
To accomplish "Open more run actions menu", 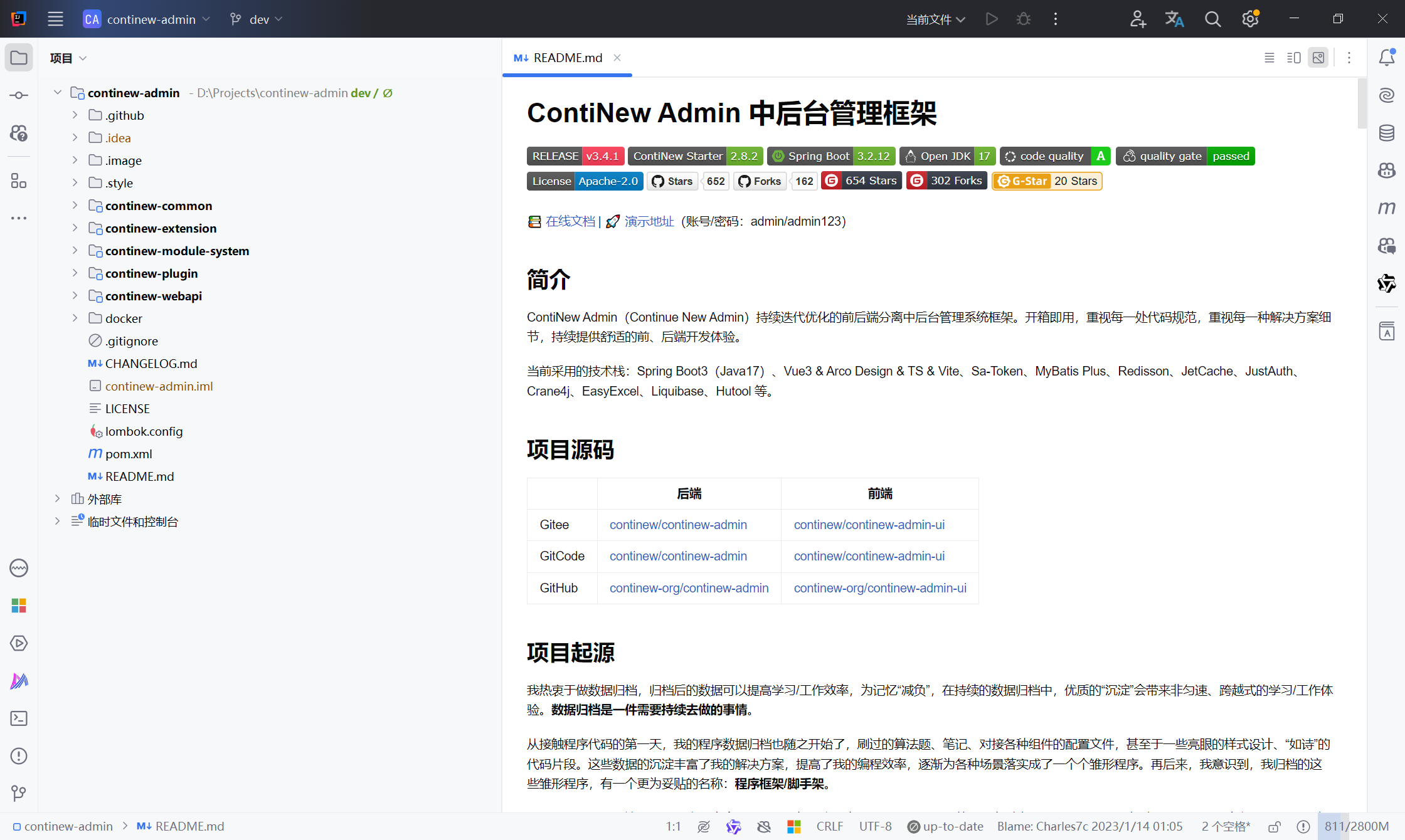I will 1056,19.
